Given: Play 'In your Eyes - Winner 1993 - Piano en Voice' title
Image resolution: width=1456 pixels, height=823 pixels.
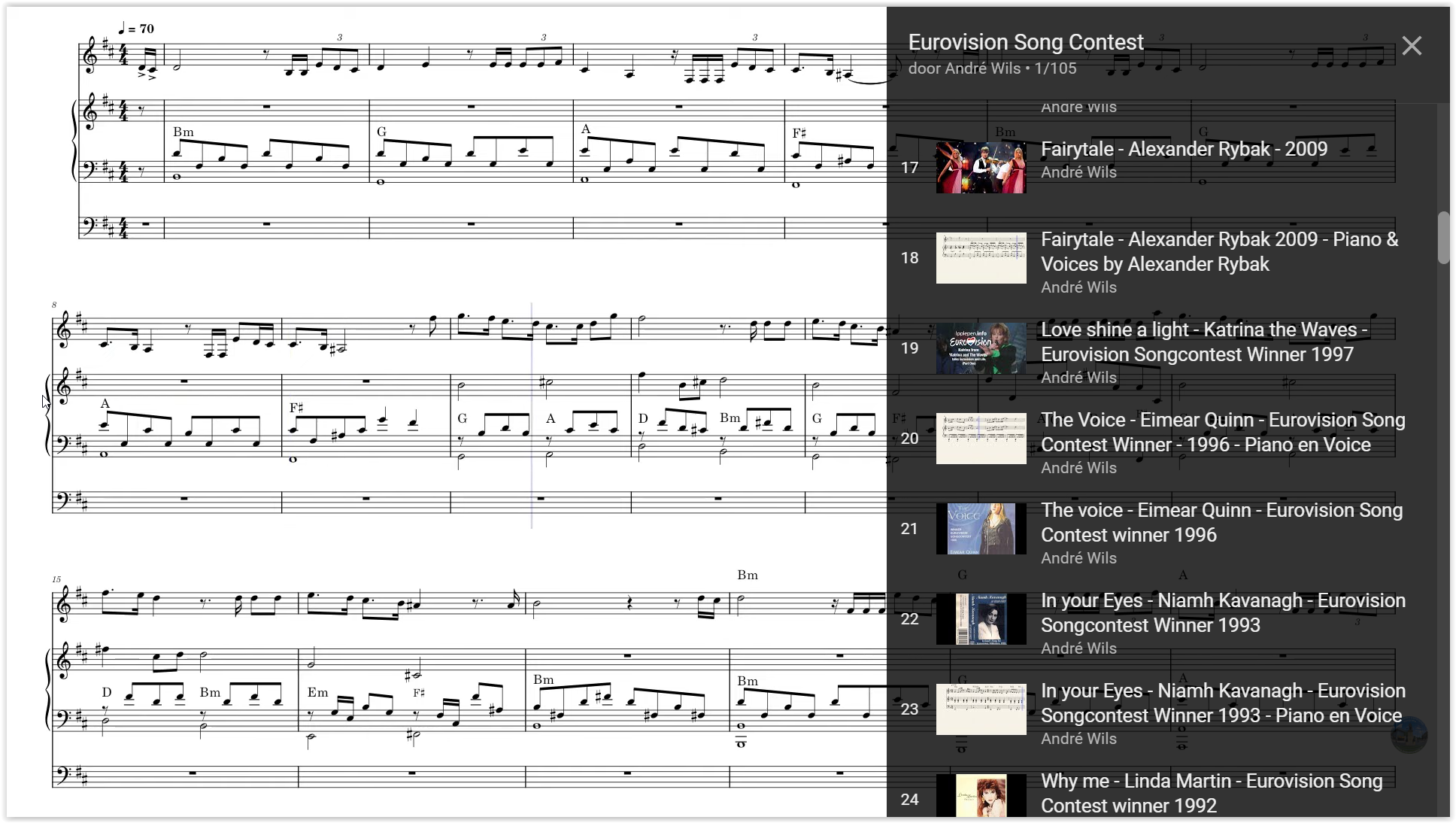Looking at the screenshot, I should coord(1223,703).
